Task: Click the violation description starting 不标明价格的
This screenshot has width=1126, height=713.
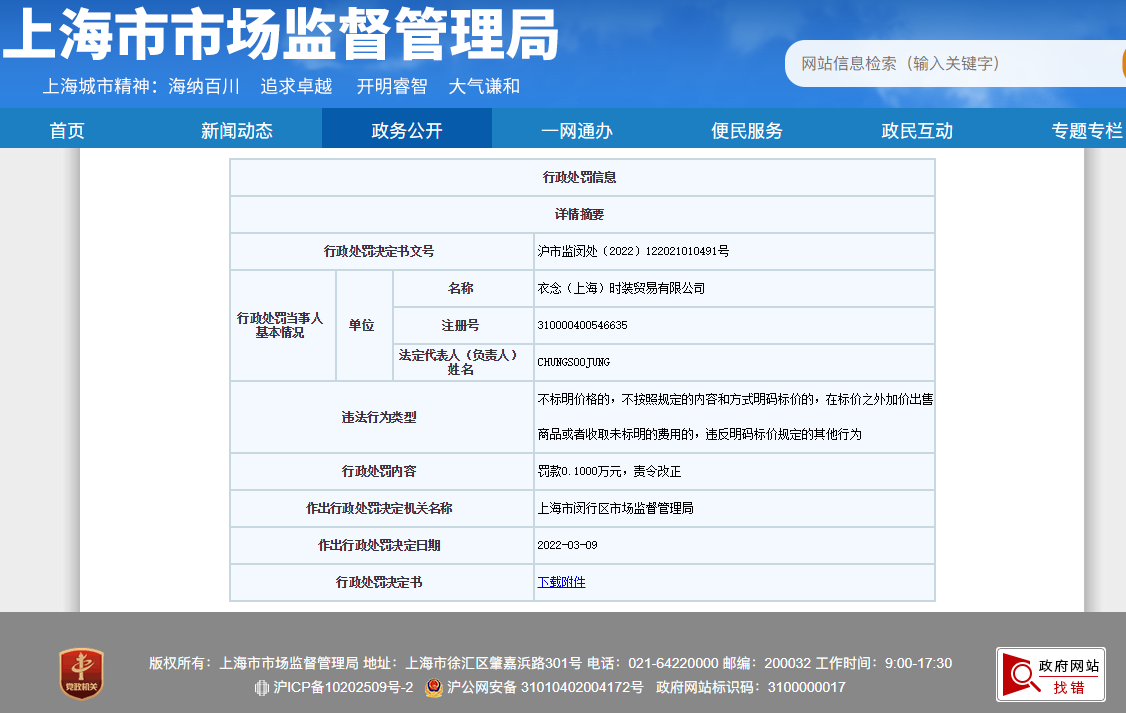Action: (x=735, y=417)
